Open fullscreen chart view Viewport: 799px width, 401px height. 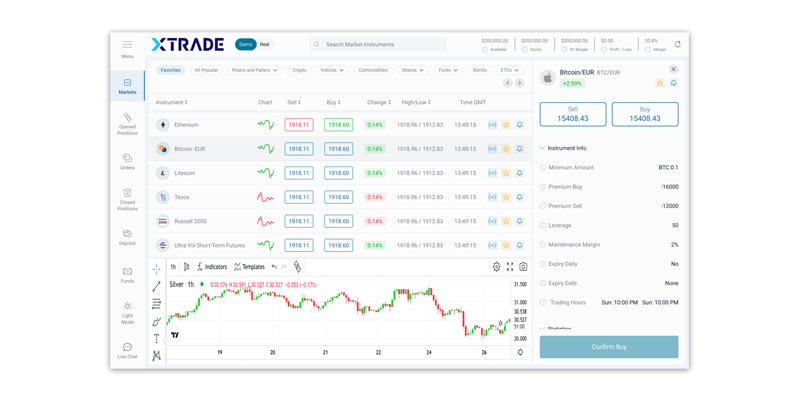(x=510, y=267)
